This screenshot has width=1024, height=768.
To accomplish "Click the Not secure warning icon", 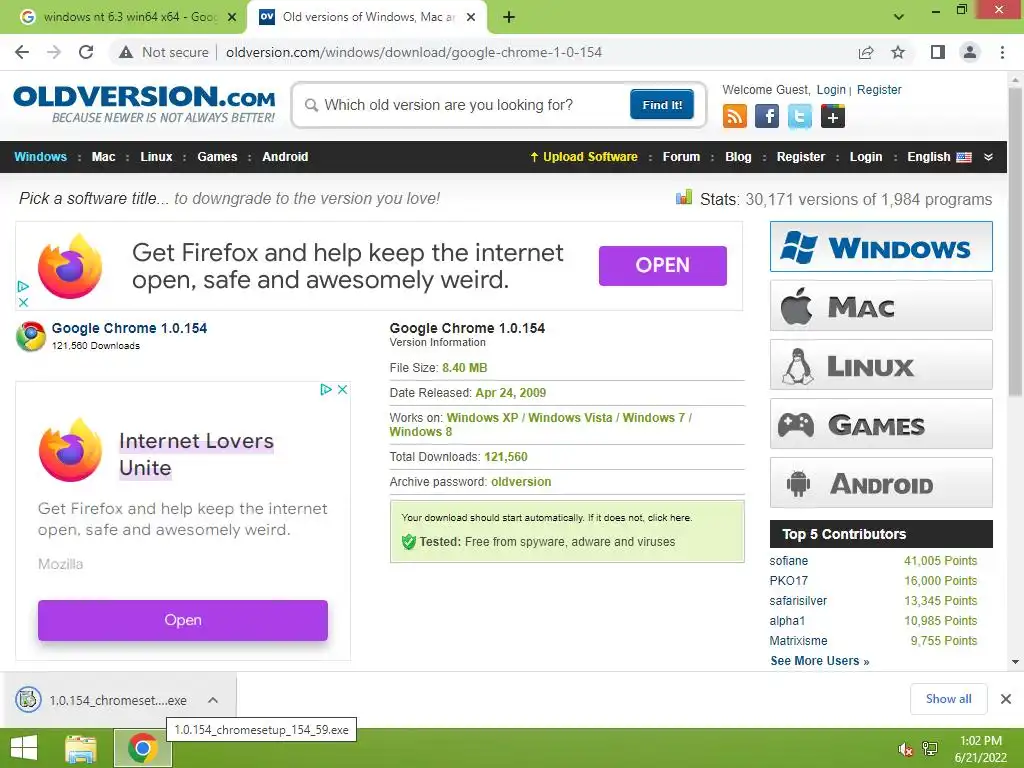I will (126, 52).
